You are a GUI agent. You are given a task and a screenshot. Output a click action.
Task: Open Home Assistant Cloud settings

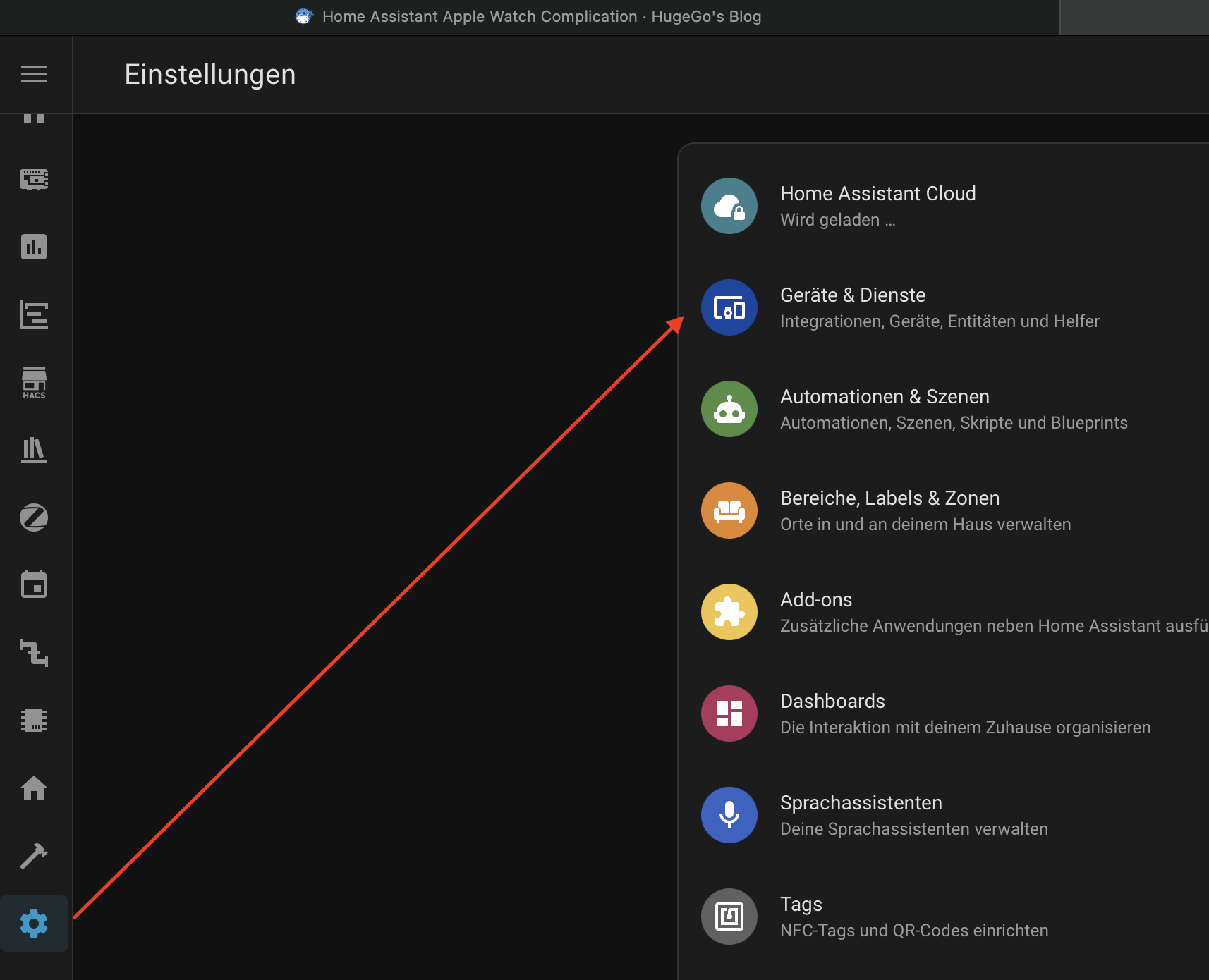point(877,206)
